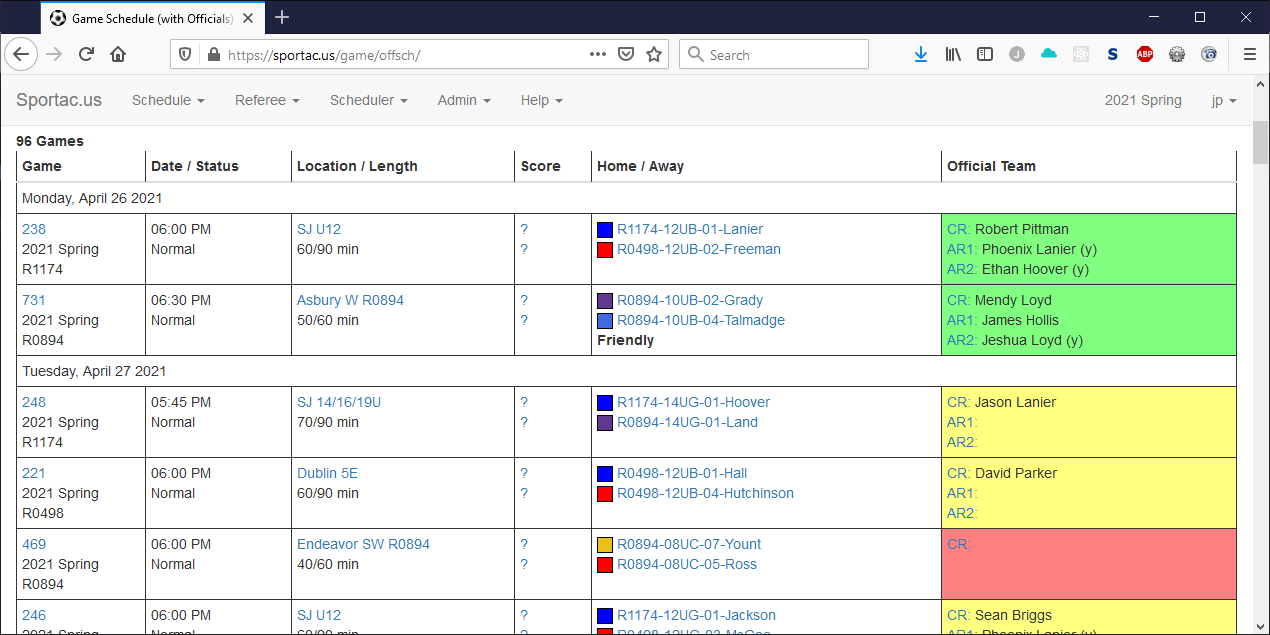The height and width of the screenshot is (635, 1270).
Task: Open team R0498-12UB-02-Freeman
Action: click(x=699, y=249)
